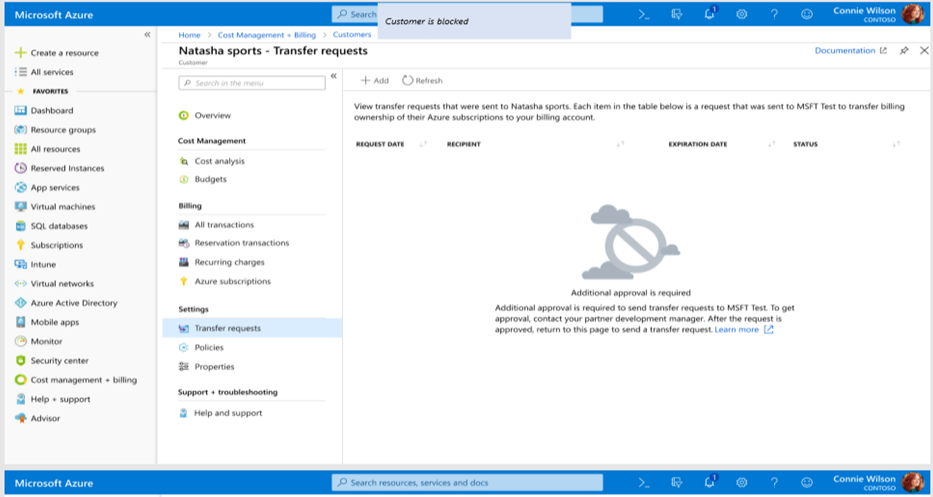Open App services from favorites

[x=48, y=187]
